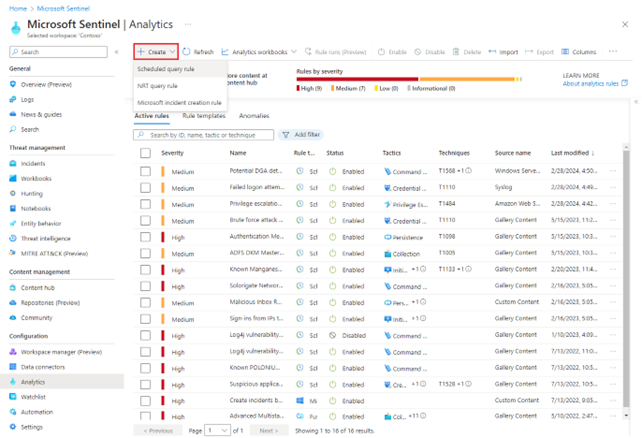This screenshot has height=438, width=642.
Task: Open the toolbar more options ellipsis
Action: tap(613, 52)
